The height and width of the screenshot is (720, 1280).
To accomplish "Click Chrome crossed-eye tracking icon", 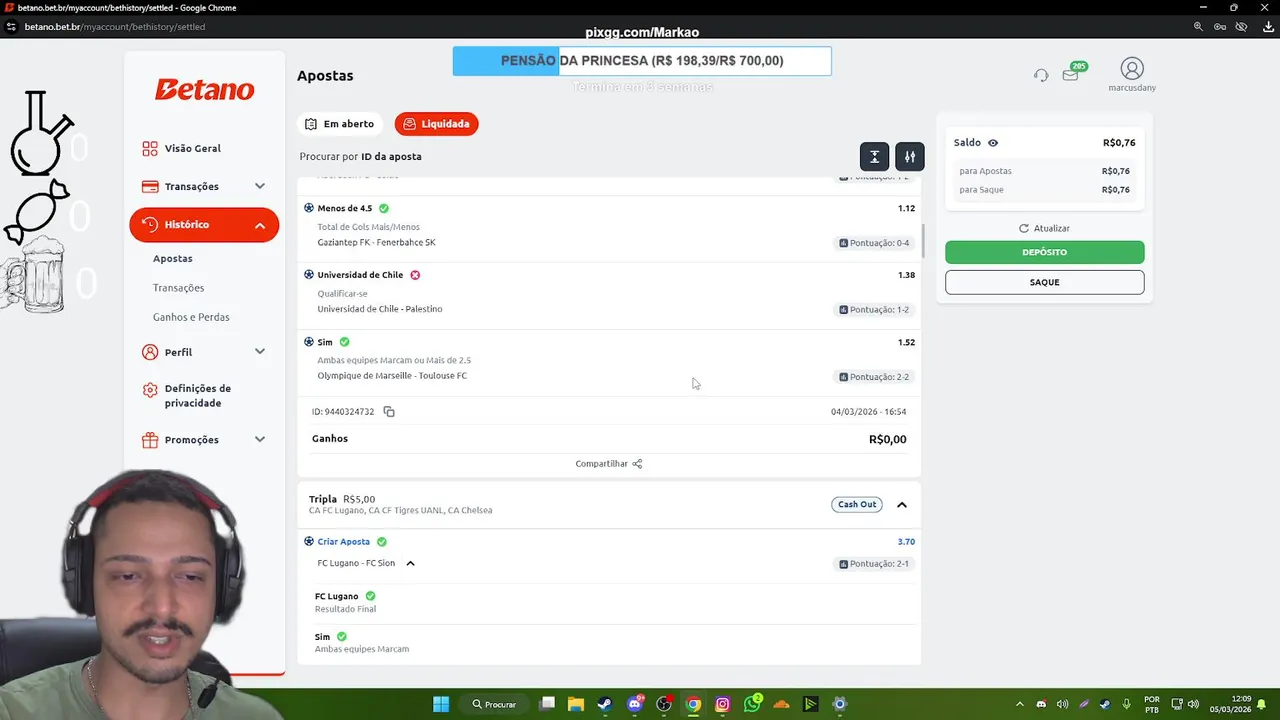I will point(1241,27).
